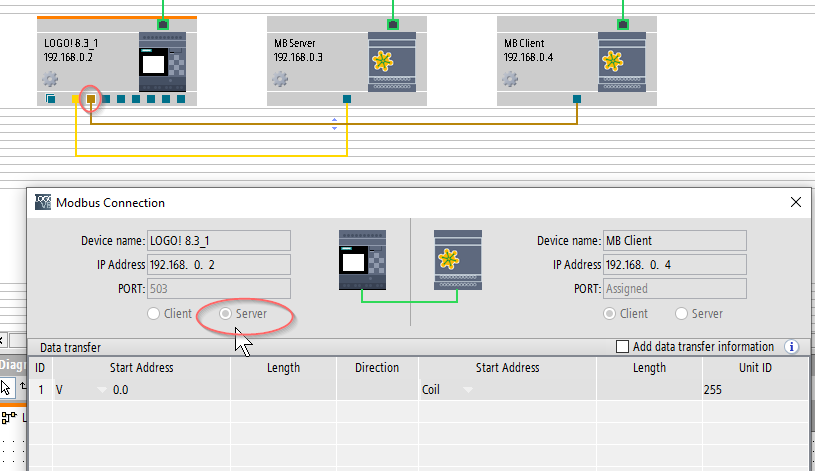Click the LOGO! module image in Modbus dialog

coord(362,260)
